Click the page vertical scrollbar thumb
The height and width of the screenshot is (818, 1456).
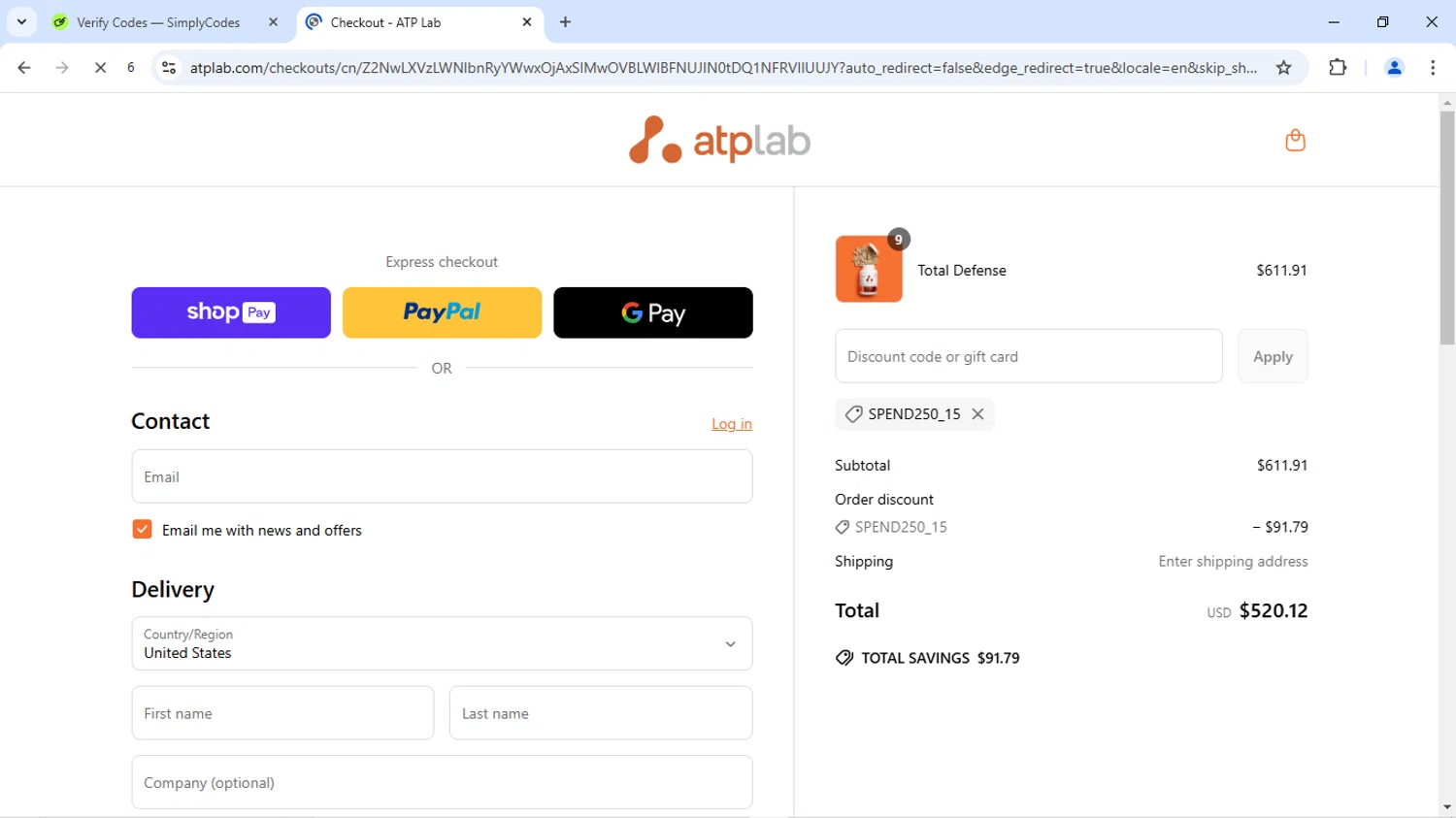[1447, 228]
